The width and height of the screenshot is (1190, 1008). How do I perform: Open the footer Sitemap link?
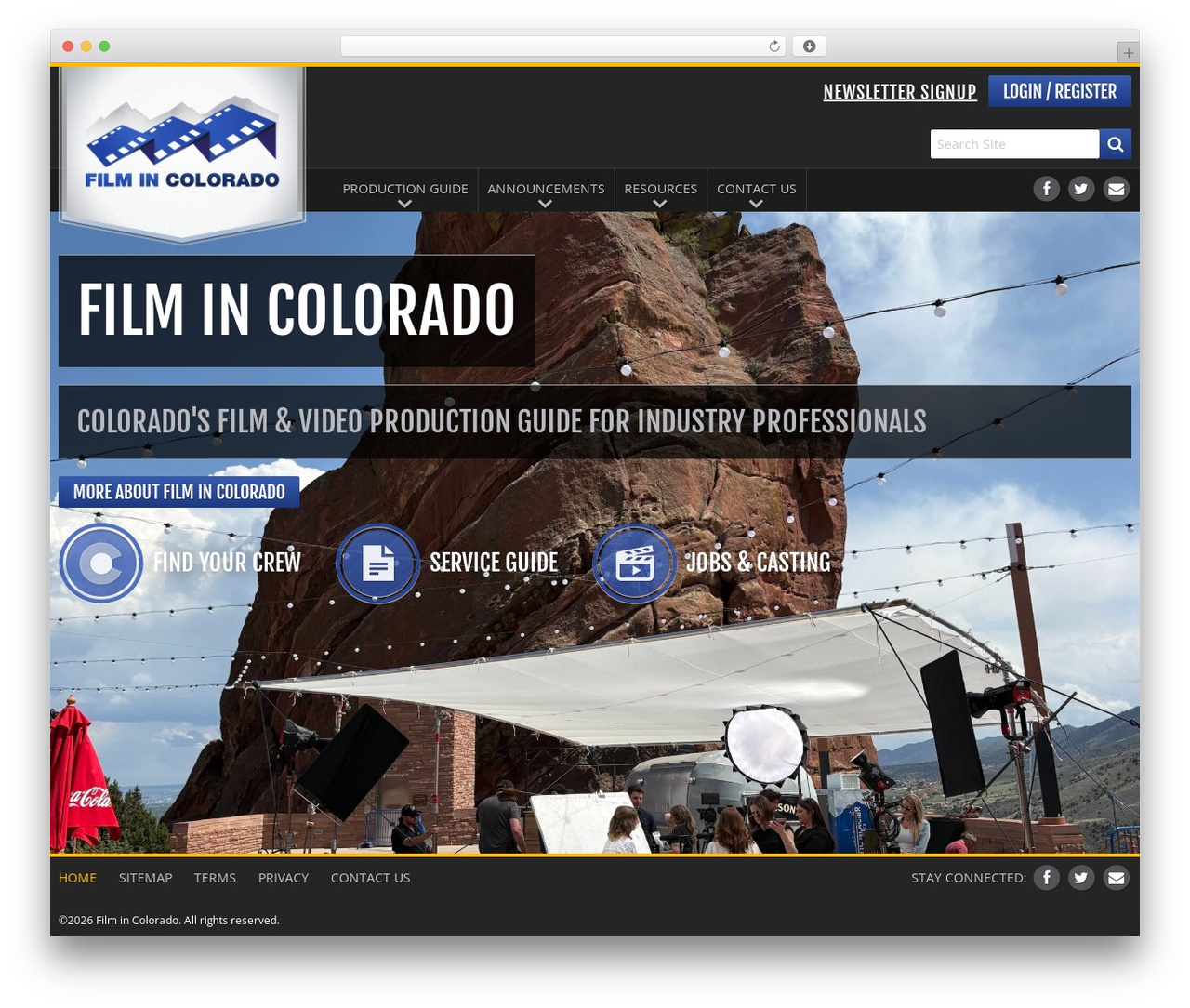point(145,878)
